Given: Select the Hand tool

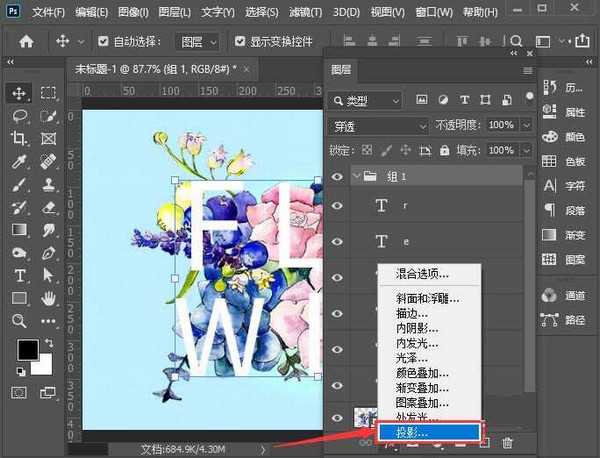Looking at the screenshot, I should click(47, 298).
